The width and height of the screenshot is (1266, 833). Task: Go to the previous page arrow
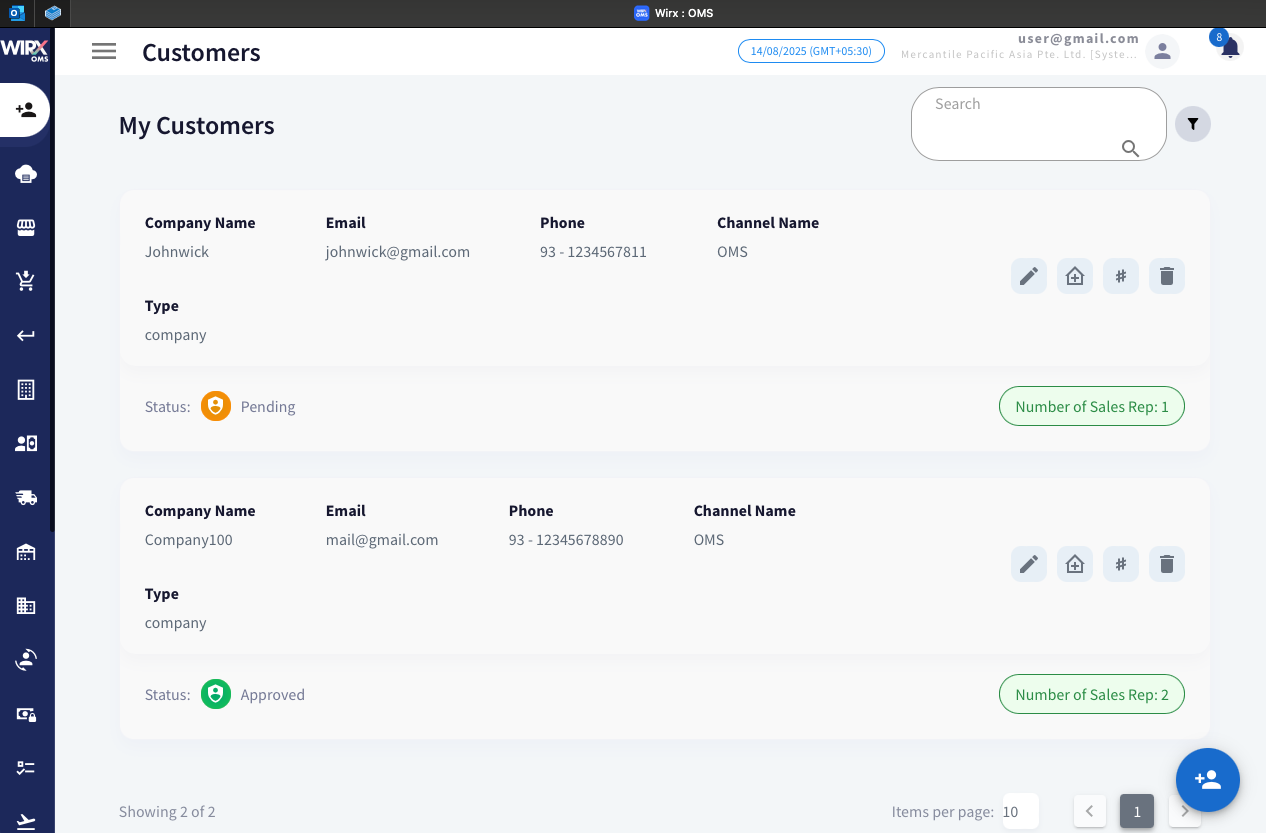coord(1090,811)
